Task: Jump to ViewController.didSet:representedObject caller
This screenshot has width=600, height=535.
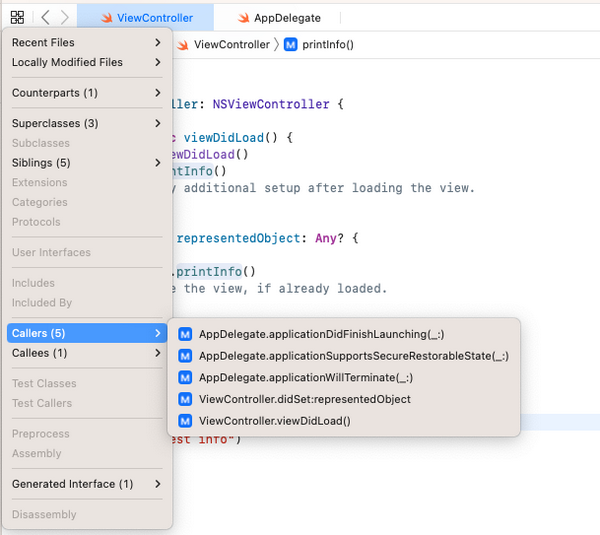Action: 304,399
